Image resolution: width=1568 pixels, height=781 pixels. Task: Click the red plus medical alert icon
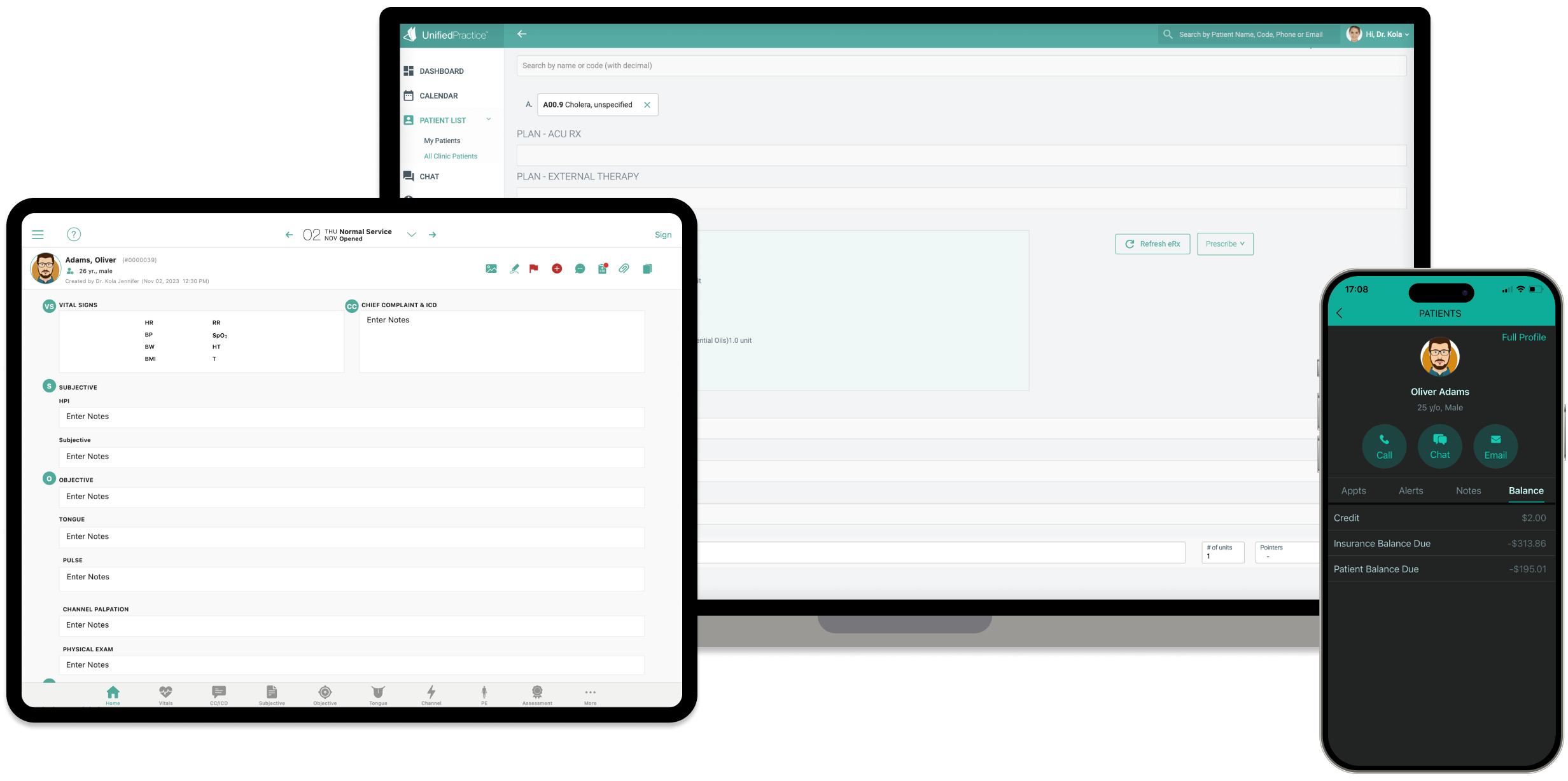coord(557,269)
